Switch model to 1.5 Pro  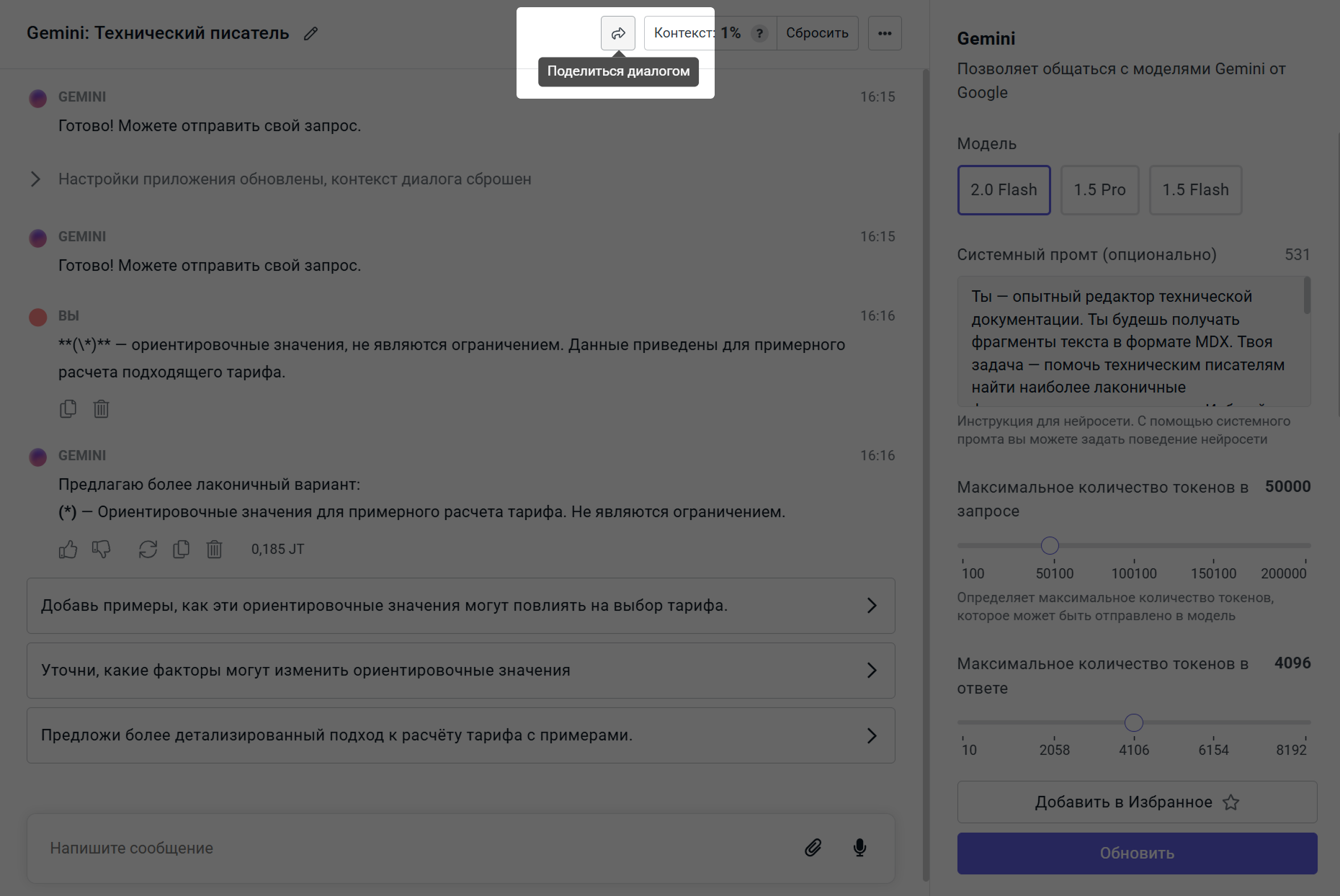coord(1099,190)
